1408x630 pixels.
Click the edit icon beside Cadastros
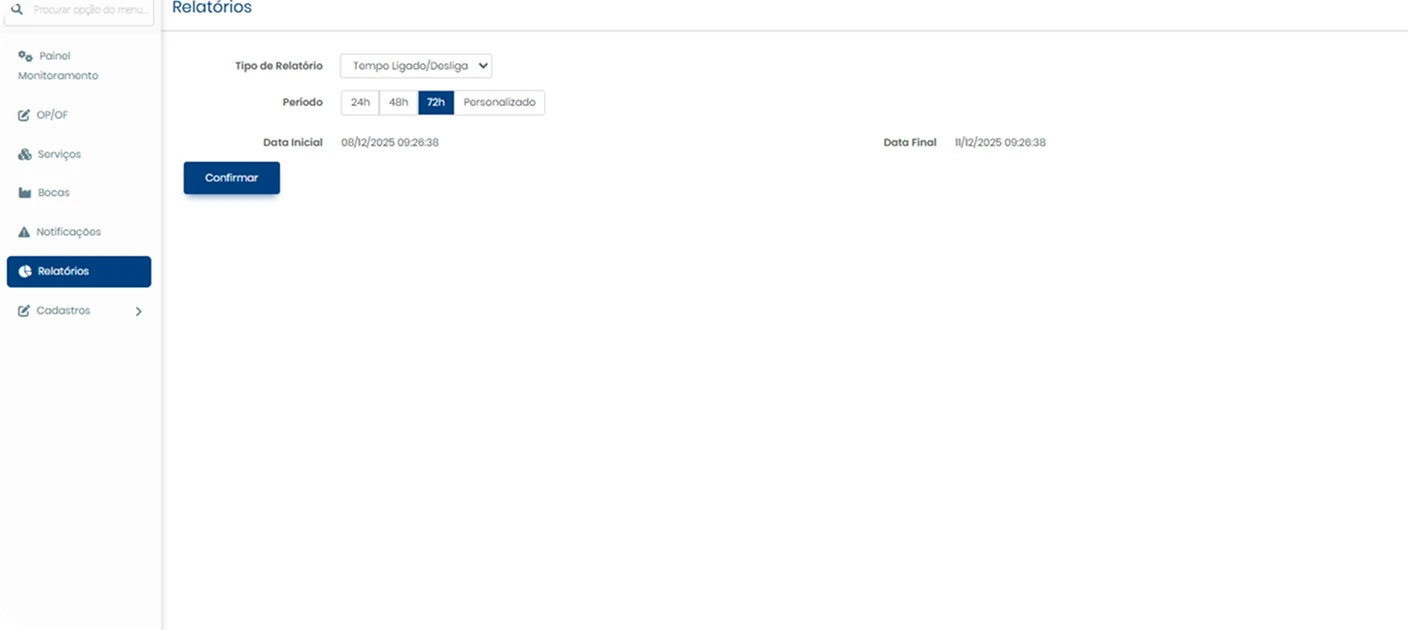(x=25, y=311)
